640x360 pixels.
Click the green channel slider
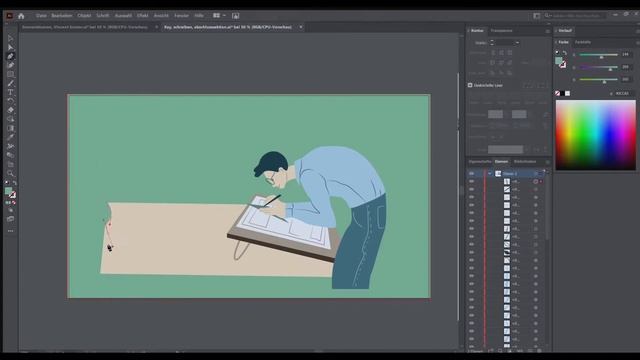(598, 67)
